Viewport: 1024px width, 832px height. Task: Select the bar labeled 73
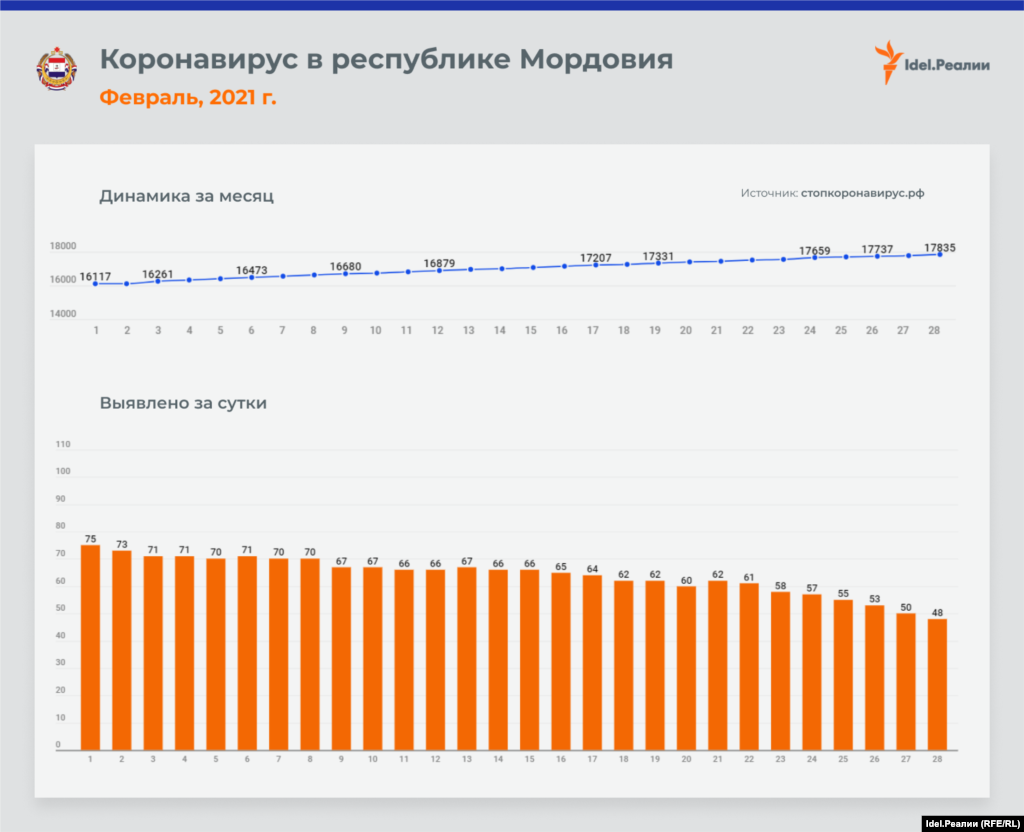pos(122,650)
